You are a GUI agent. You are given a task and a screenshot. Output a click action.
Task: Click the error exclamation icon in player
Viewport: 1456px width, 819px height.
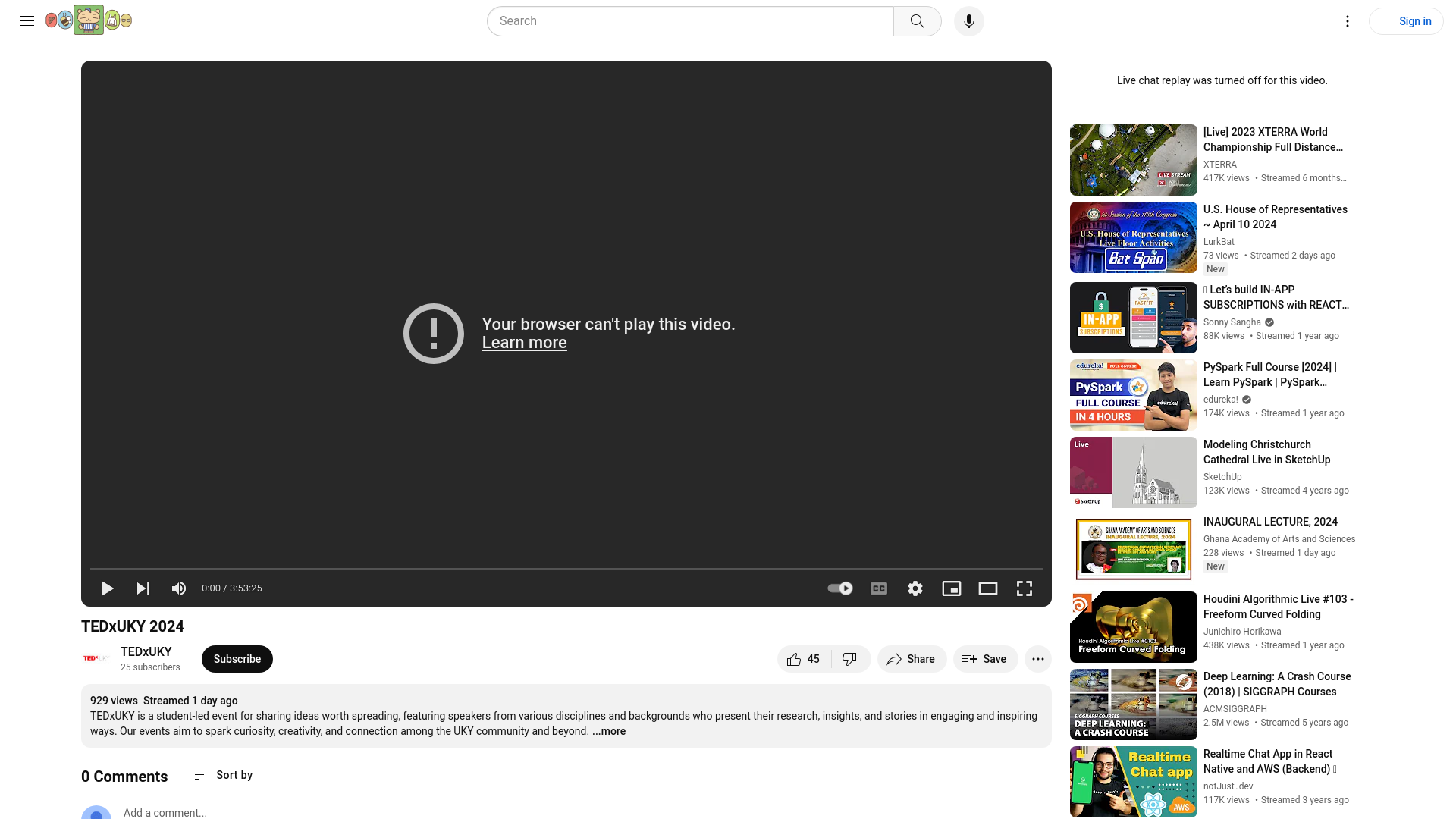click(434, 334)
